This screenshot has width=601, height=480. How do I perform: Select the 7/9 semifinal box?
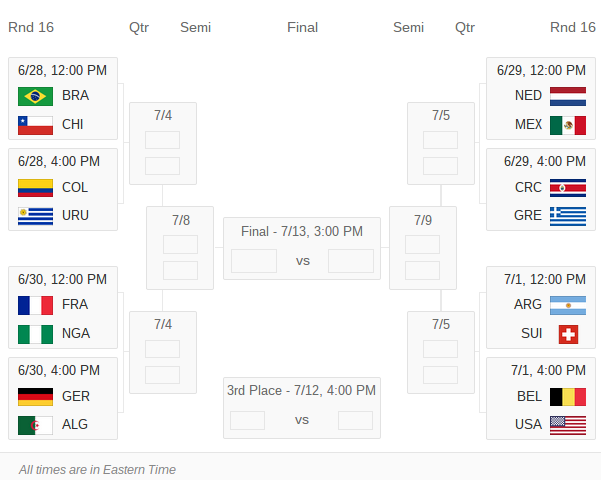pos(423,247)
